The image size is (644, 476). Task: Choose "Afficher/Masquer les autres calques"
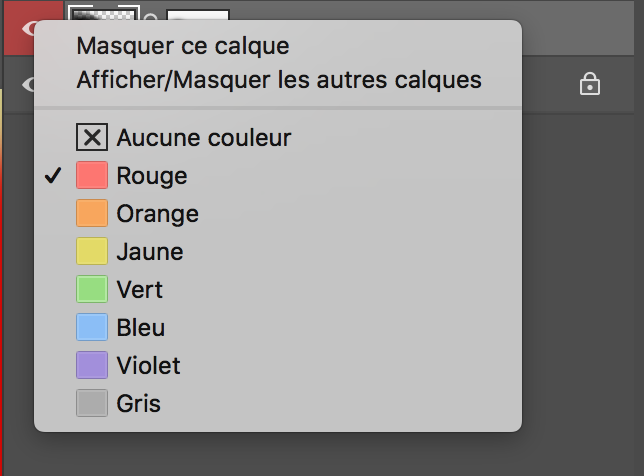[279, 79]
